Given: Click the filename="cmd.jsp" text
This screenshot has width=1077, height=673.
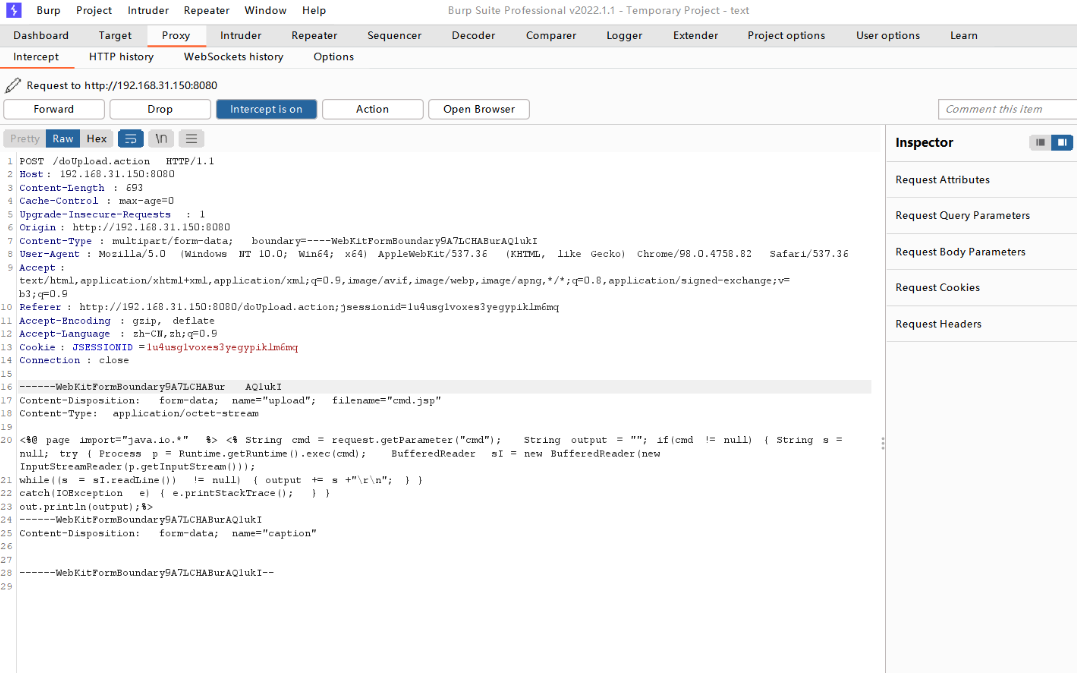Looking at the screenshot, I should (387, 401).
